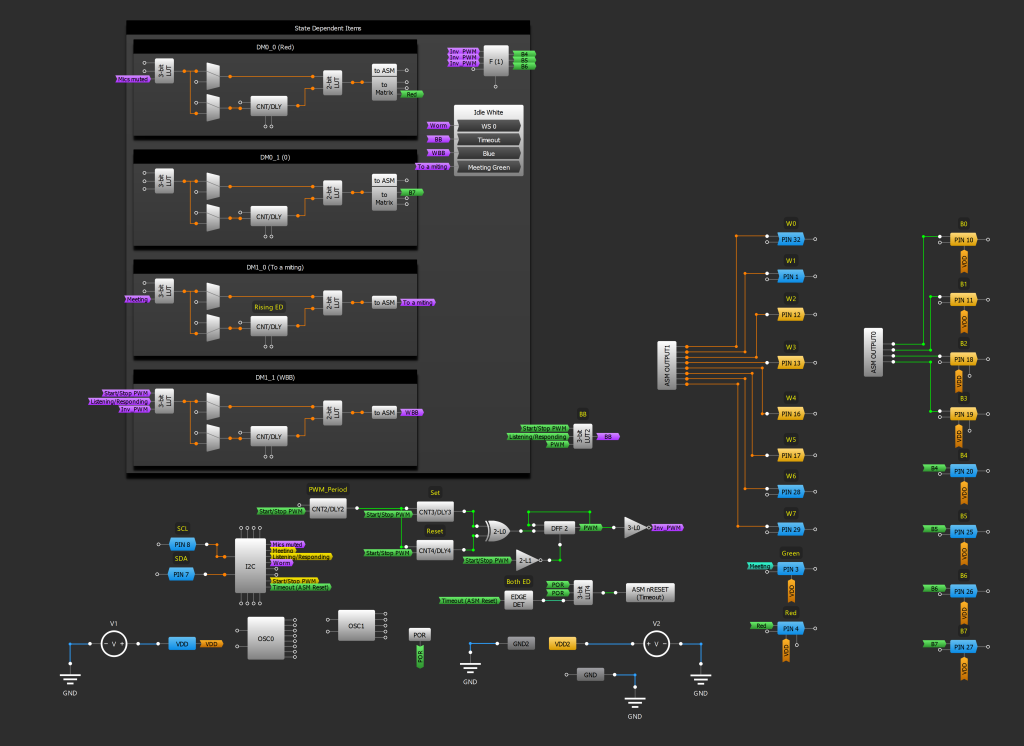
Task: Select the orange VDD2 block
Action: (563, 644)
